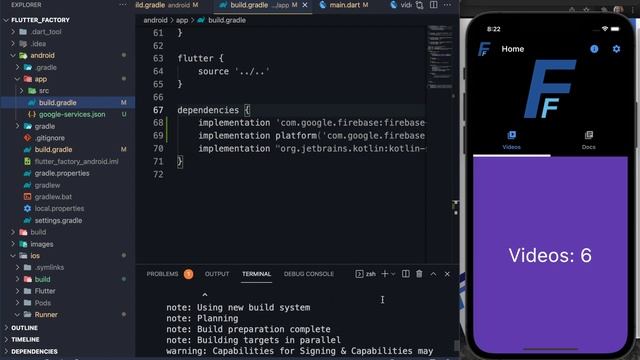
Task: Close the build.gradle app editor tab
Action: point(305,5)
